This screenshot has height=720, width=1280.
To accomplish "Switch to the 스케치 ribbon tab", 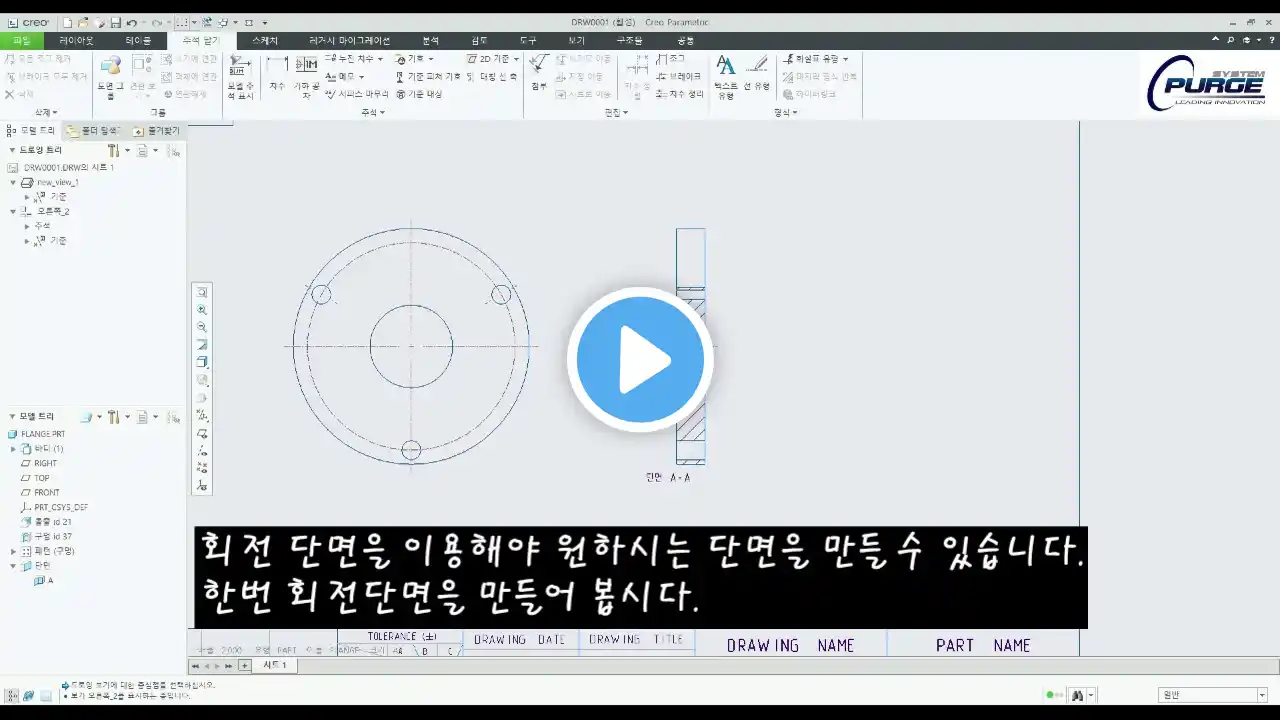I will point(265,41).
